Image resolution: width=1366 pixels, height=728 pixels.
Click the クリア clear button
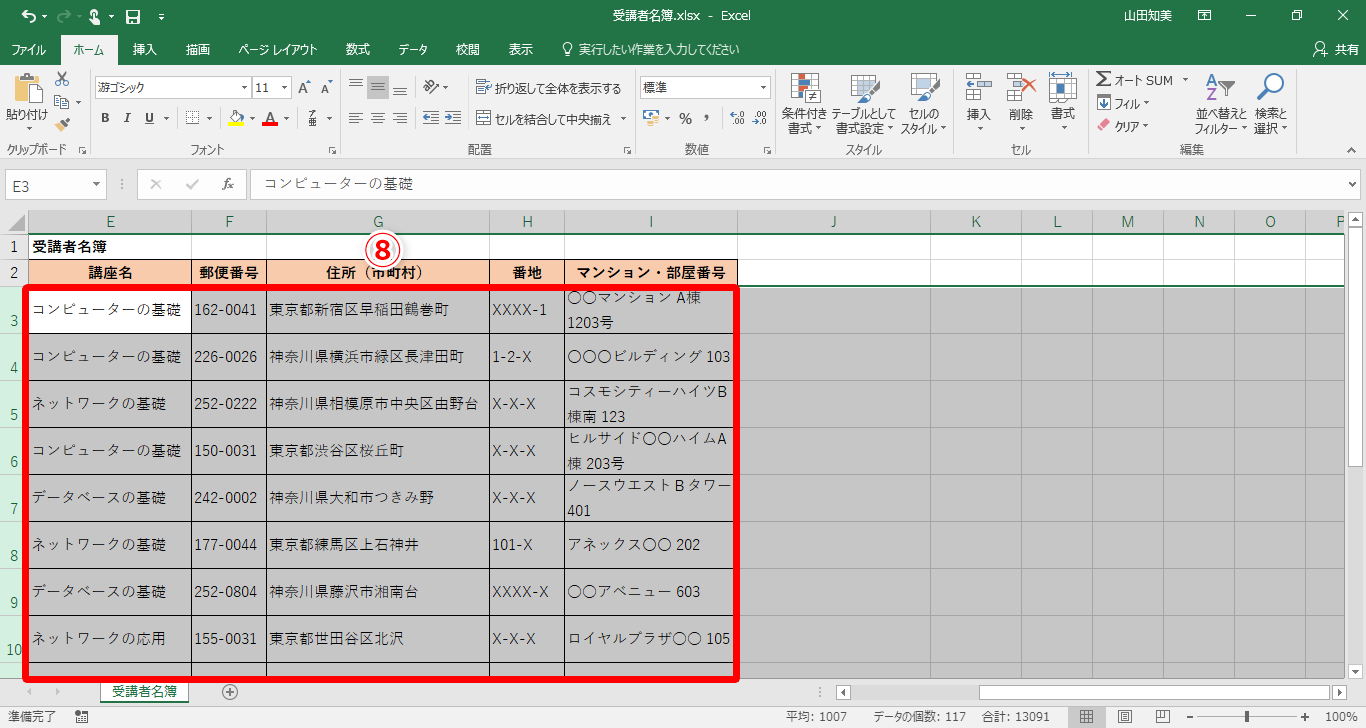1123,126
